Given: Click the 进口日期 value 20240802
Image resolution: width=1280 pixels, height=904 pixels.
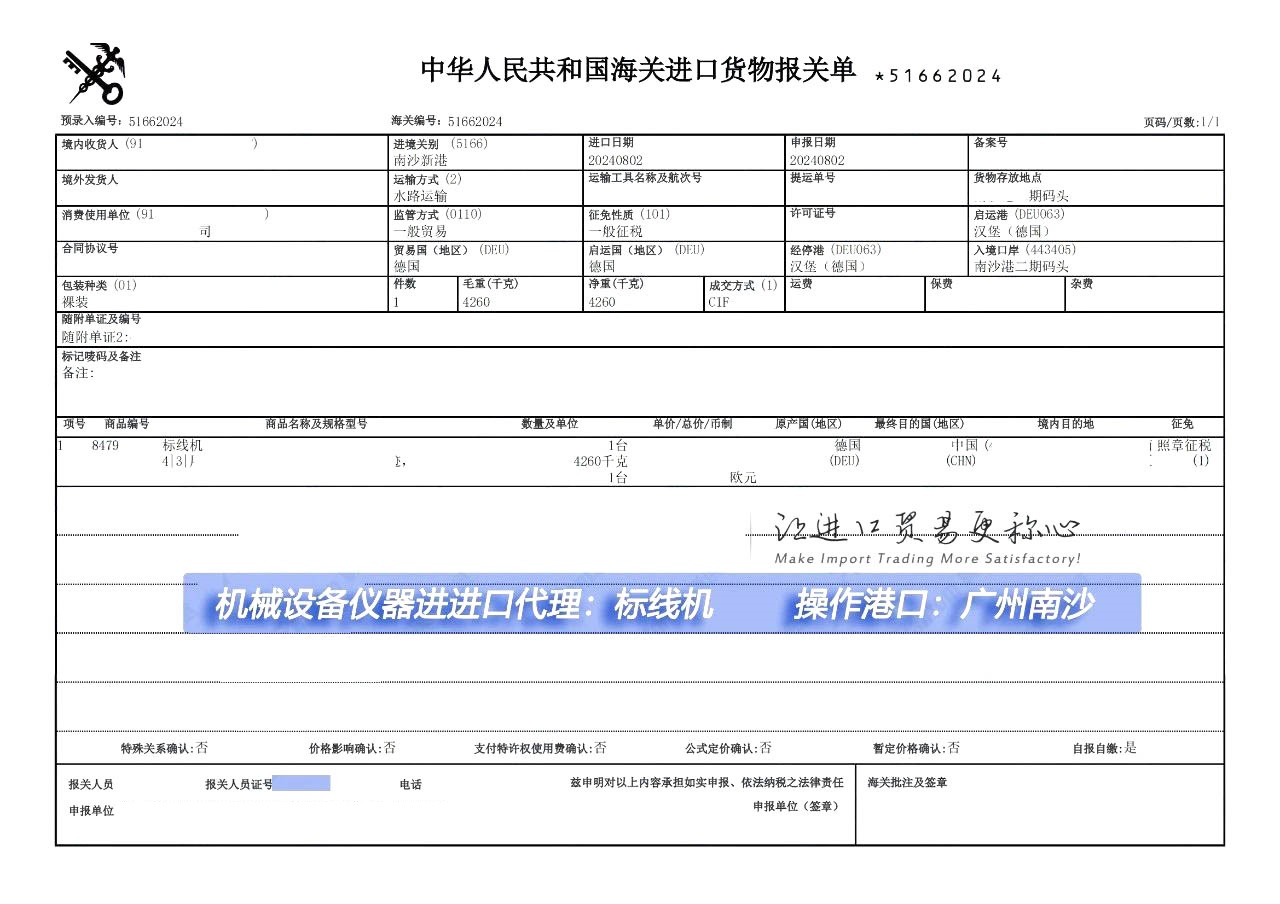Looking at the screenshot, I should 616,160.
